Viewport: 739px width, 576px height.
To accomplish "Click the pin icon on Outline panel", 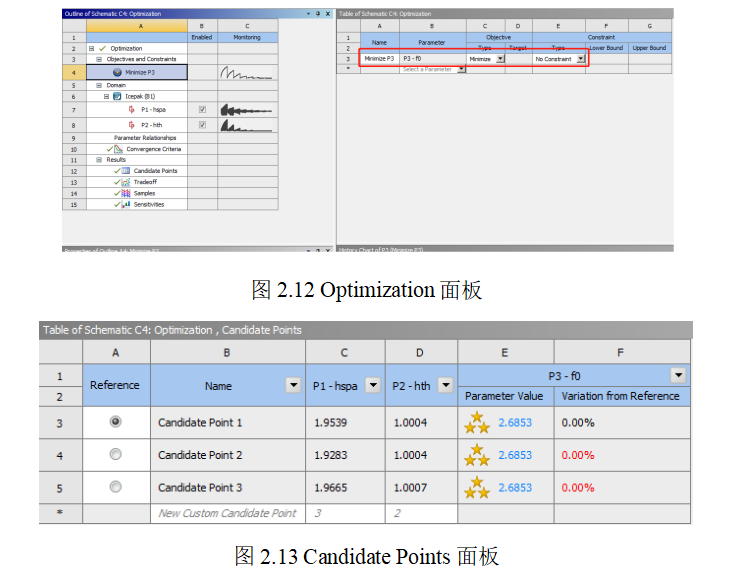I will pos(317,14).
